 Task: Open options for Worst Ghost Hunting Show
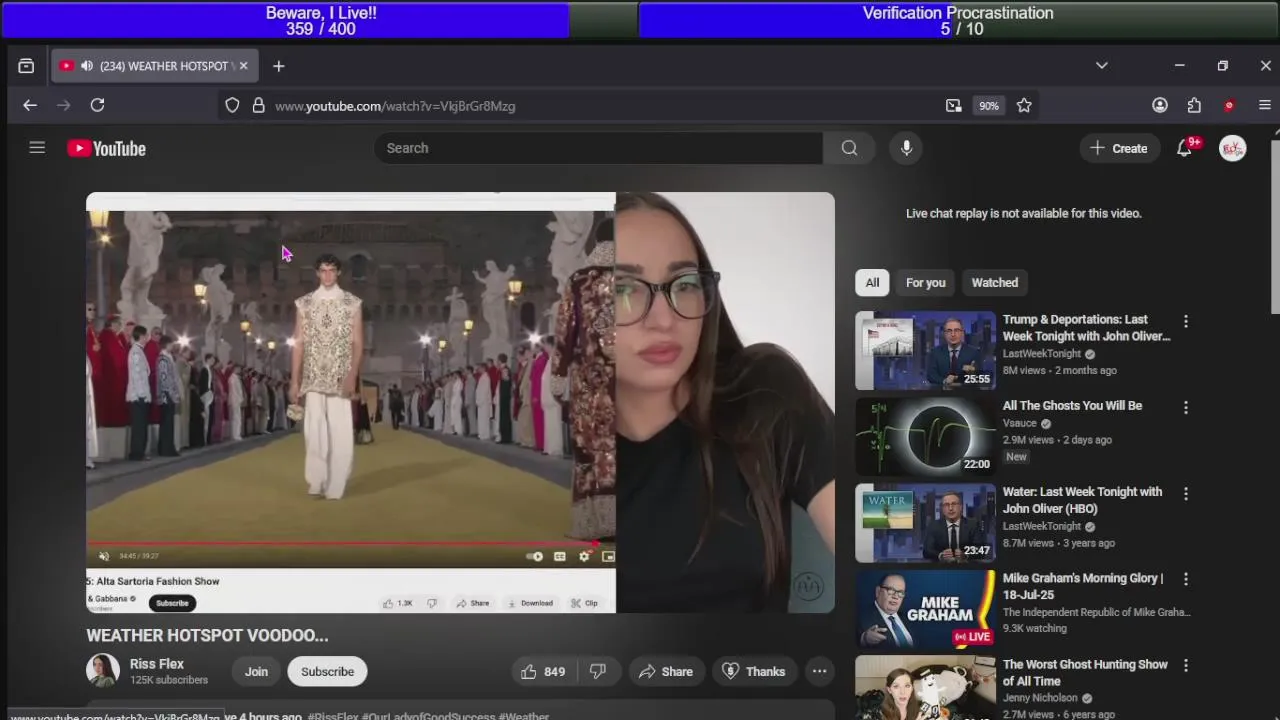pyautogui.click(x=1186, y=665)
